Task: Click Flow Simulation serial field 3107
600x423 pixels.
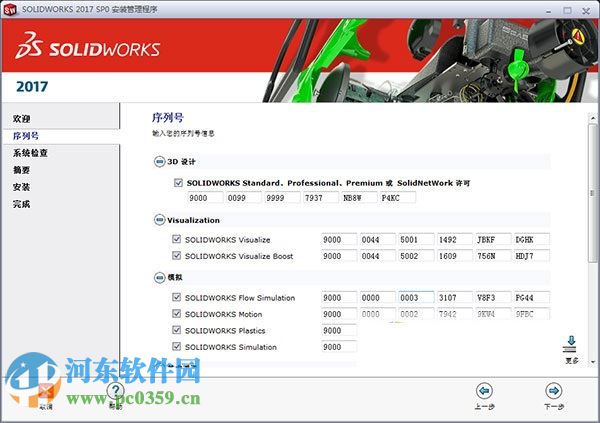Action: [455, 298]
